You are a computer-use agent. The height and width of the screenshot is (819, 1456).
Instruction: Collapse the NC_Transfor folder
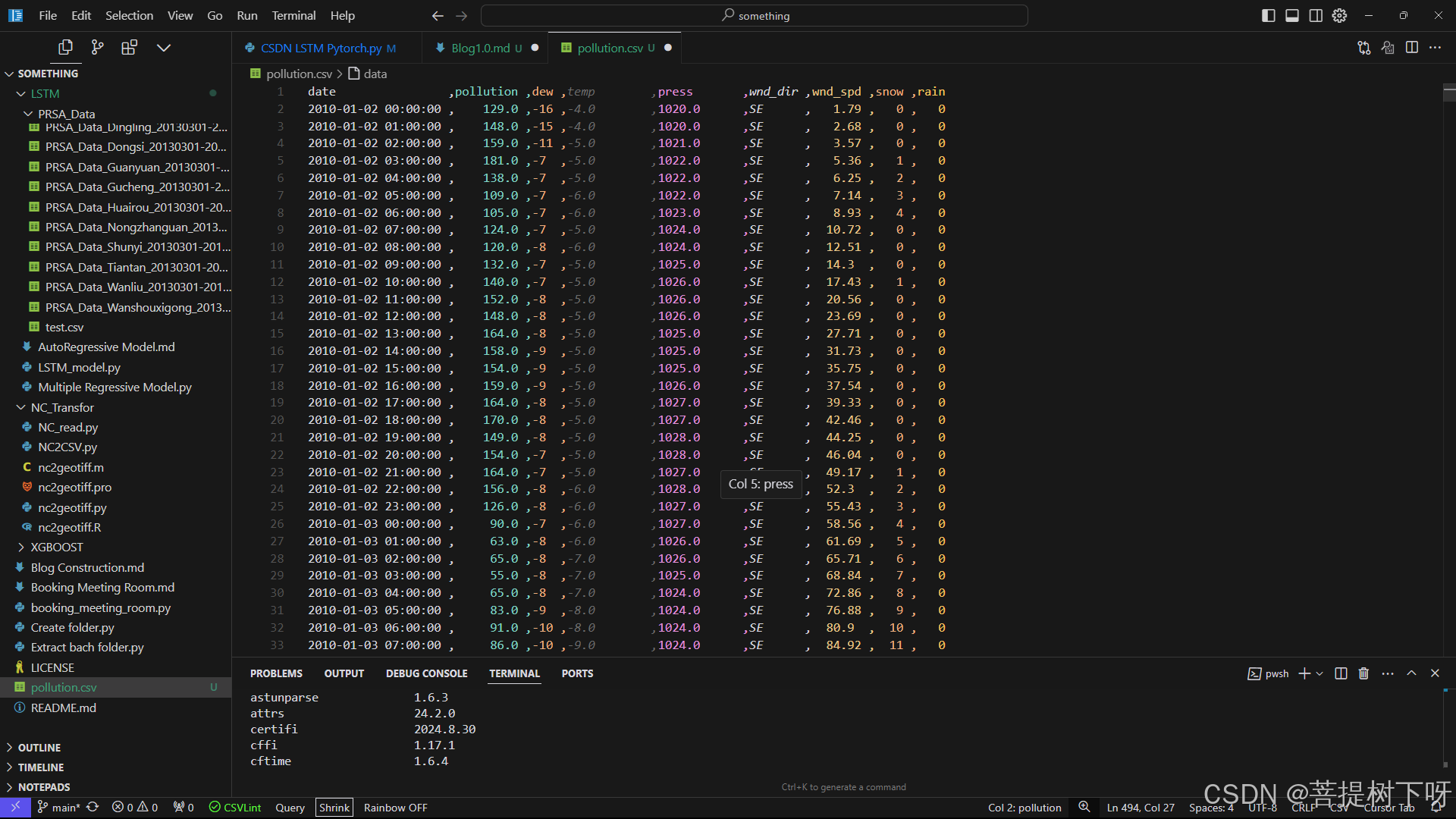pyautogui.click(x=62, y=407)
